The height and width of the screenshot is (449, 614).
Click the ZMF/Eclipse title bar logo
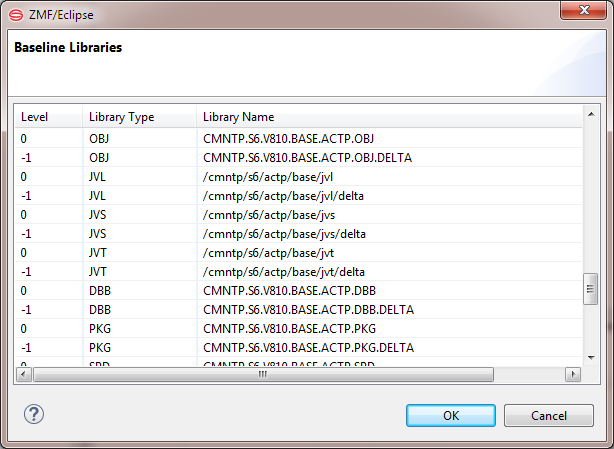click(16, 15)
